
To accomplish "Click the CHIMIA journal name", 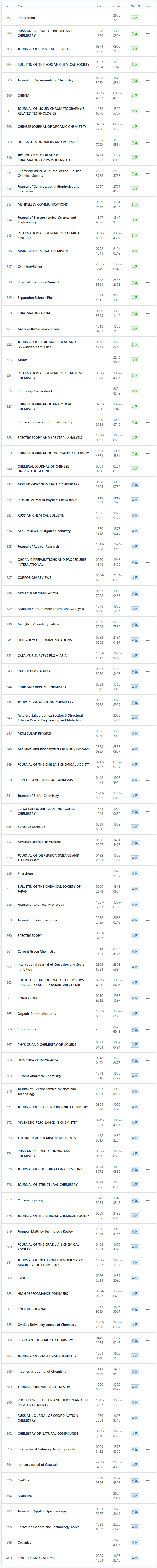I will (x=23, y=95).
